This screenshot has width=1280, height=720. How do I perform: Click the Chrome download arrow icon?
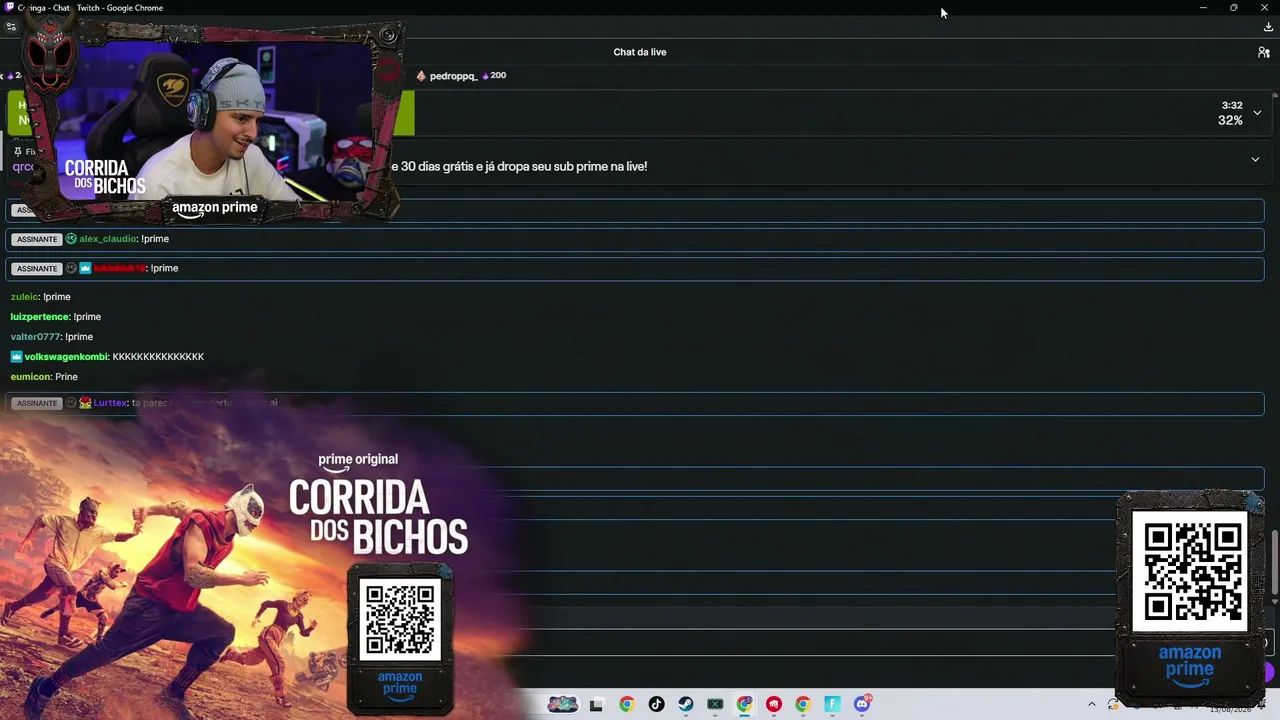pos(1268,27)
